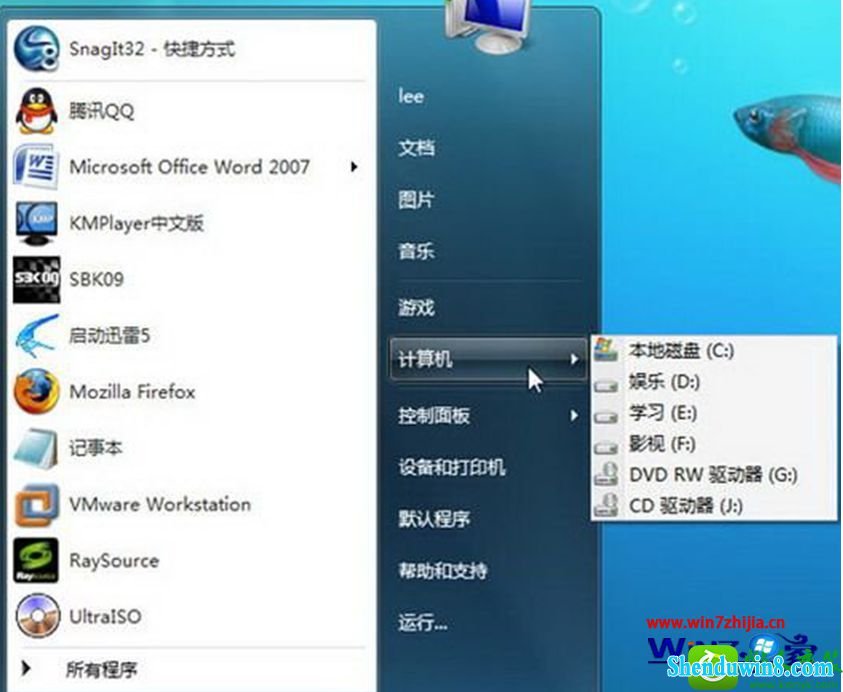
Task: Launch KMPlayer中文版 monitor icon
Action: click(x=36, y=223)
